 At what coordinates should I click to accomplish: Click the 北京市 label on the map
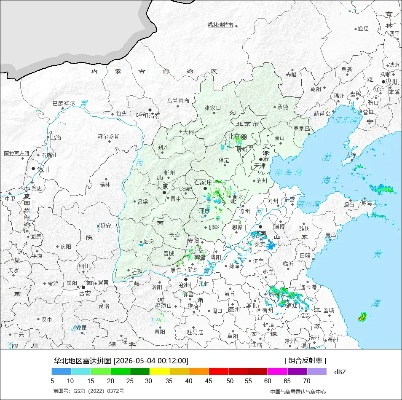tap(248, 124)
